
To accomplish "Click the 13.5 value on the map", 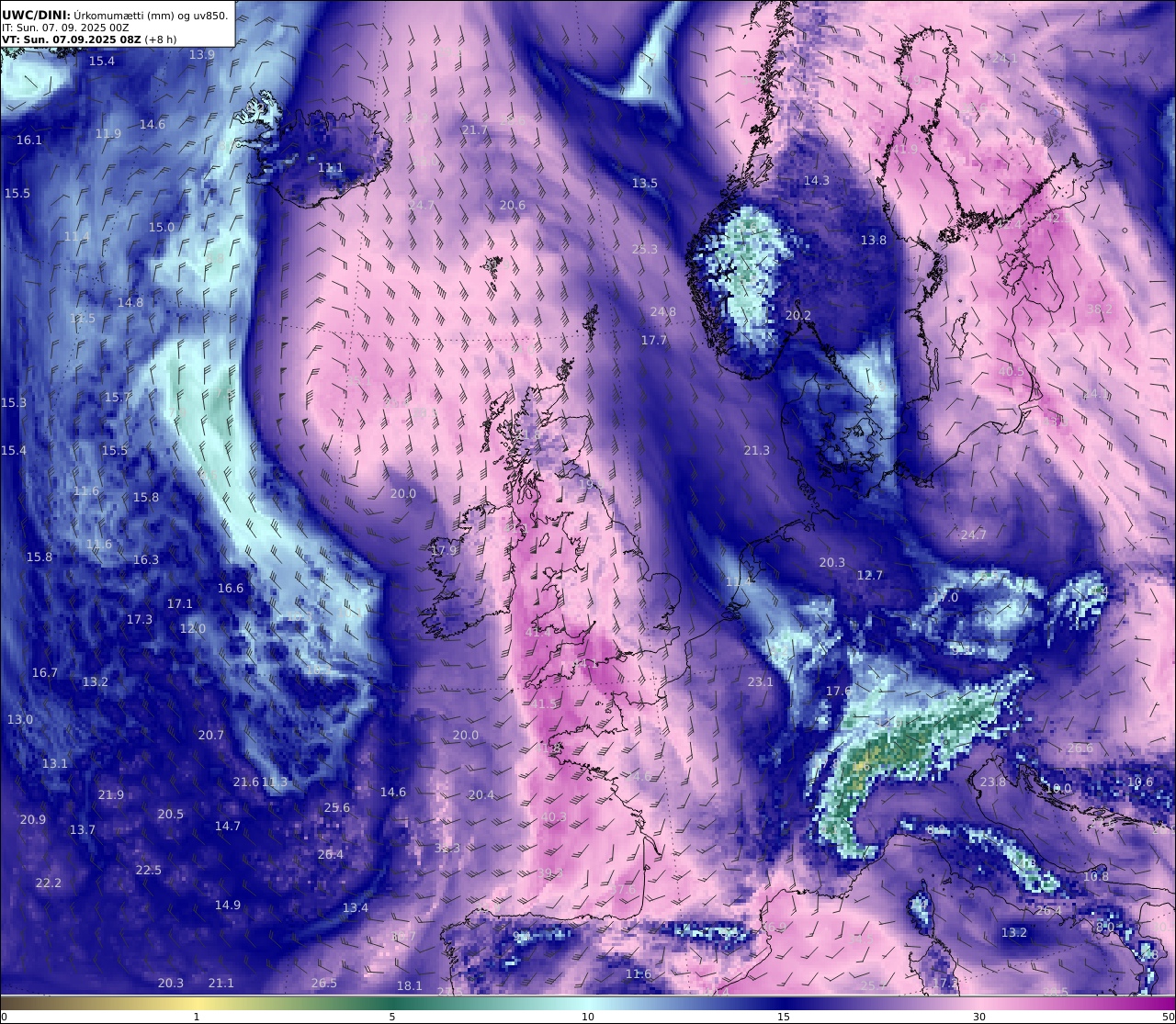I will click(645, 183).
